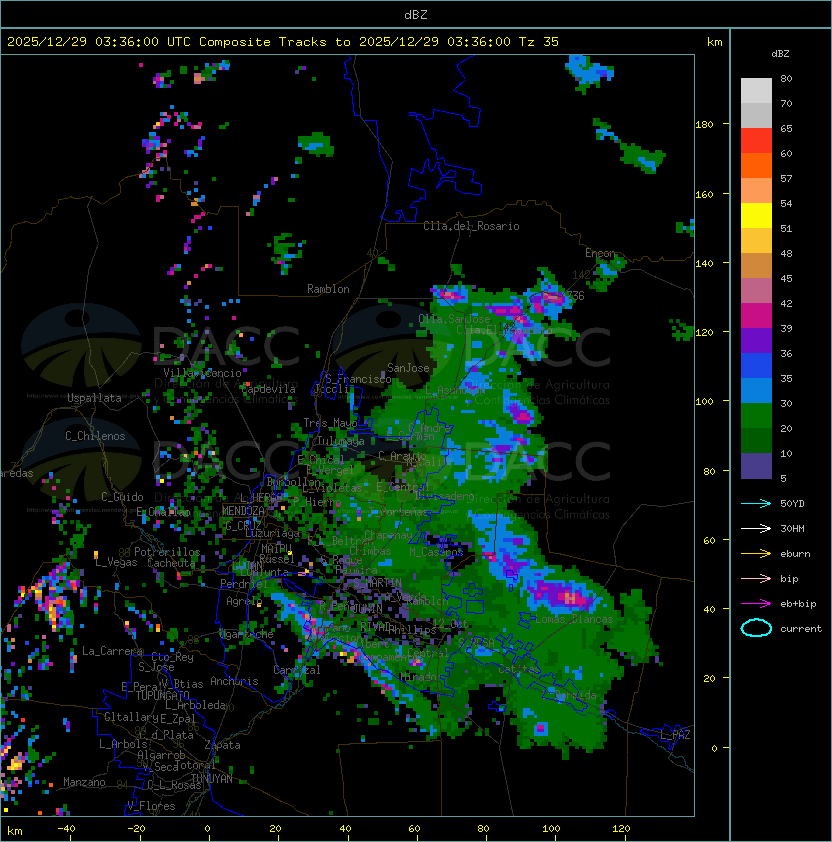Click the TUNUYAN label on map
Image resolution: width=832 pixels, height=842 pixels.
click(212, 779)
